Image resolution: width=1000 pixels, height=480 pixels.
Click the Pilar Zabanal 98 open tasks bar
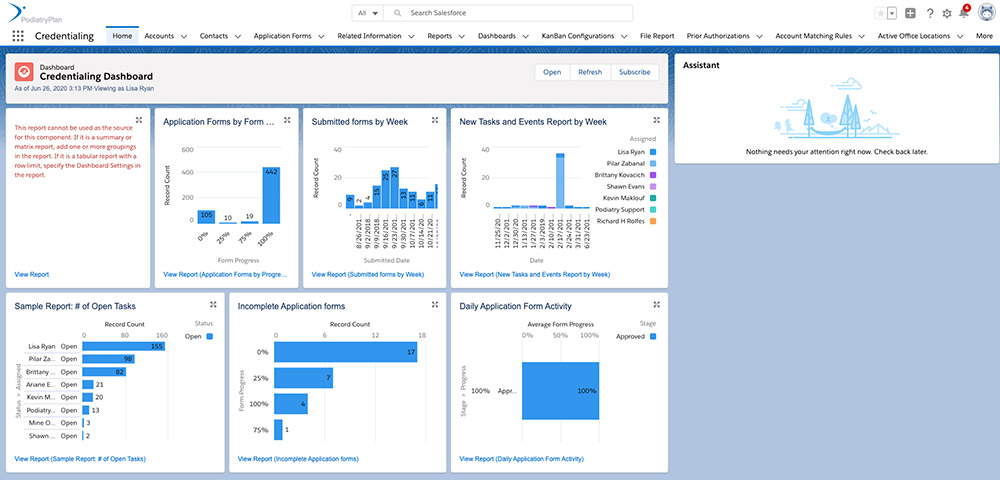108,359
